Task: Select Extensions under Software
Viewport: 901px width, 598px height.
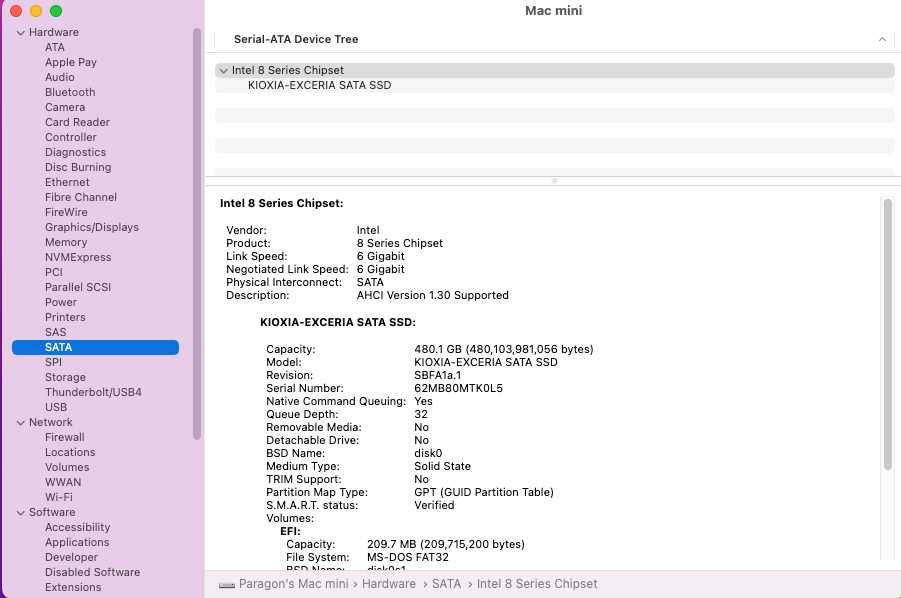Action: coord(73,587)
